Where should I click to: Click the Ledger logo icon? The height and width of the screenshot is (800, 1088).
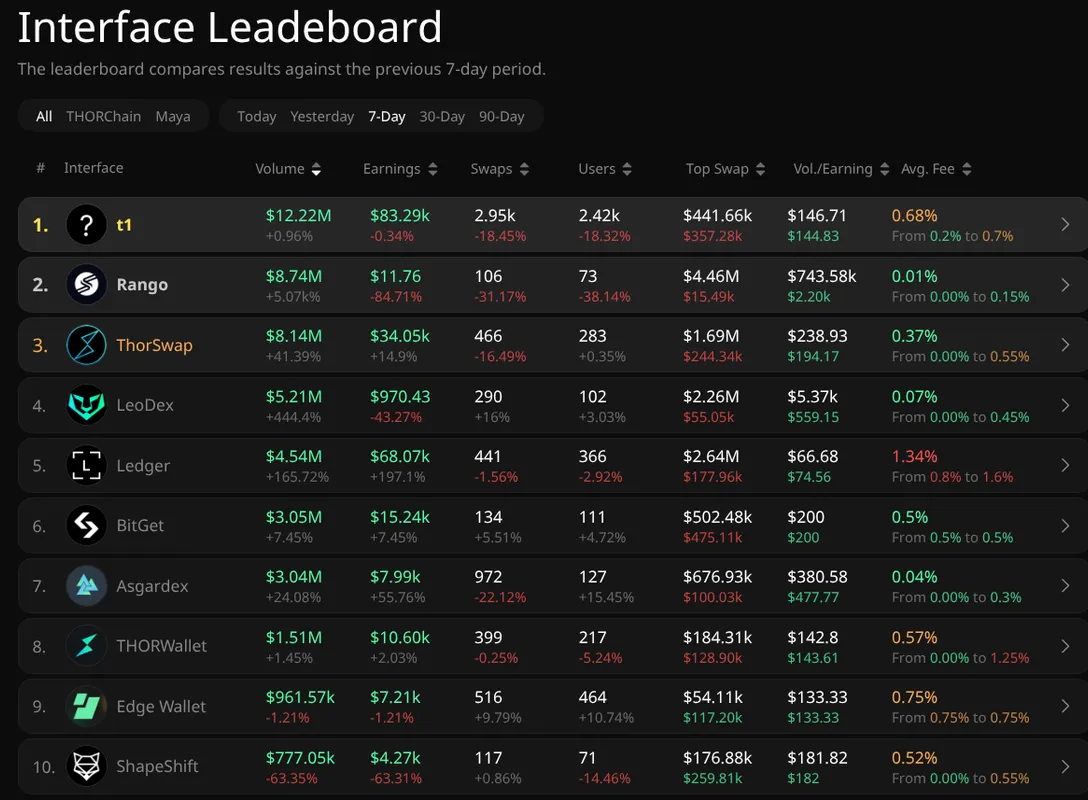tap(86, 466)
